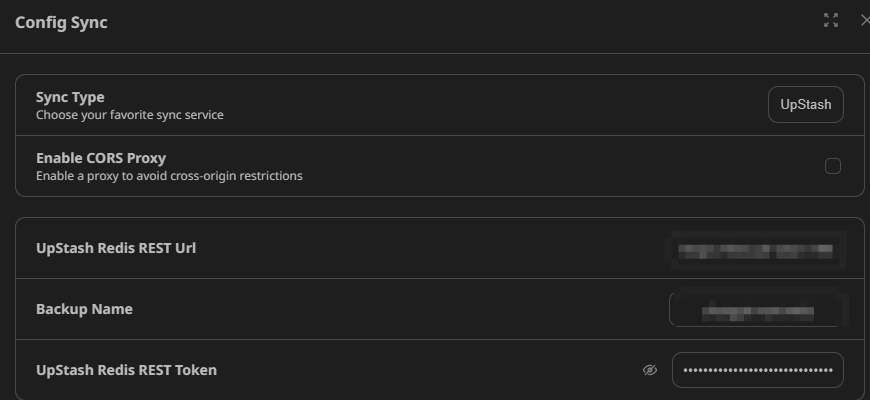This screenshot has width=870, height=400.
Task: Click into the Backup Name text box
Action: pos(757,310)
